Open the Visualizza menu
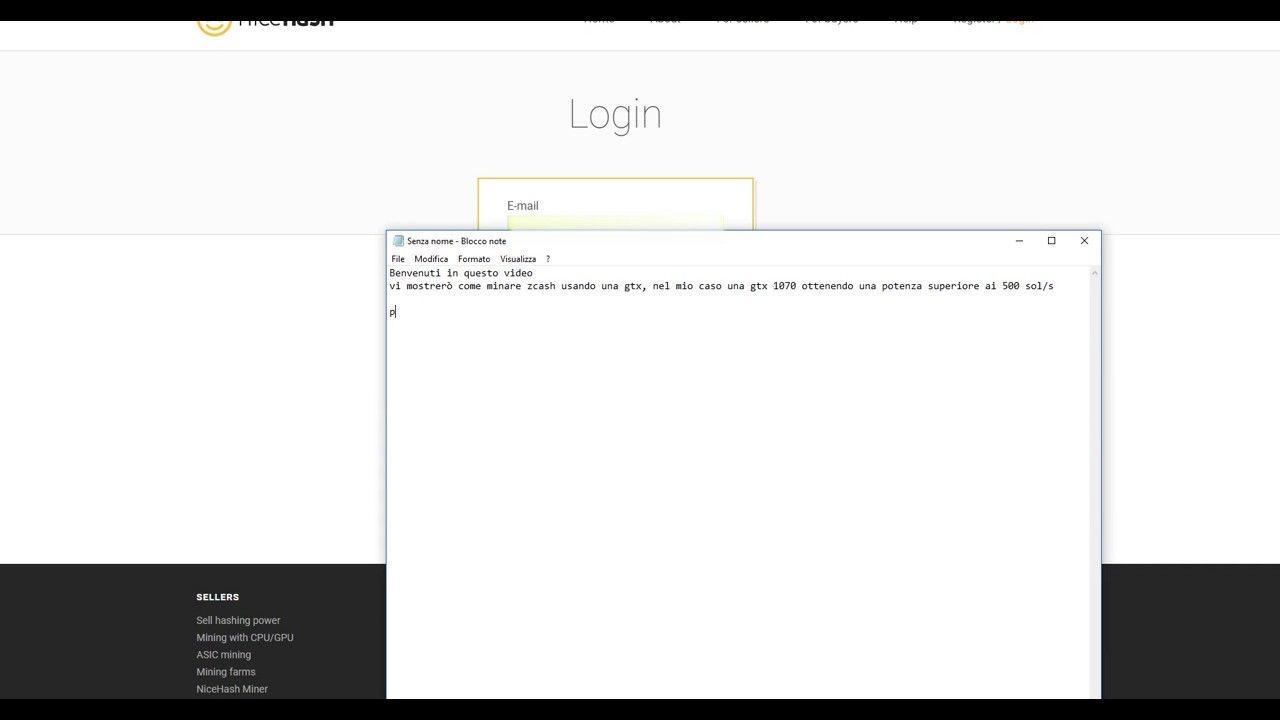The height and width of the screenshot is (720, 1280). (x=518, y=259)
